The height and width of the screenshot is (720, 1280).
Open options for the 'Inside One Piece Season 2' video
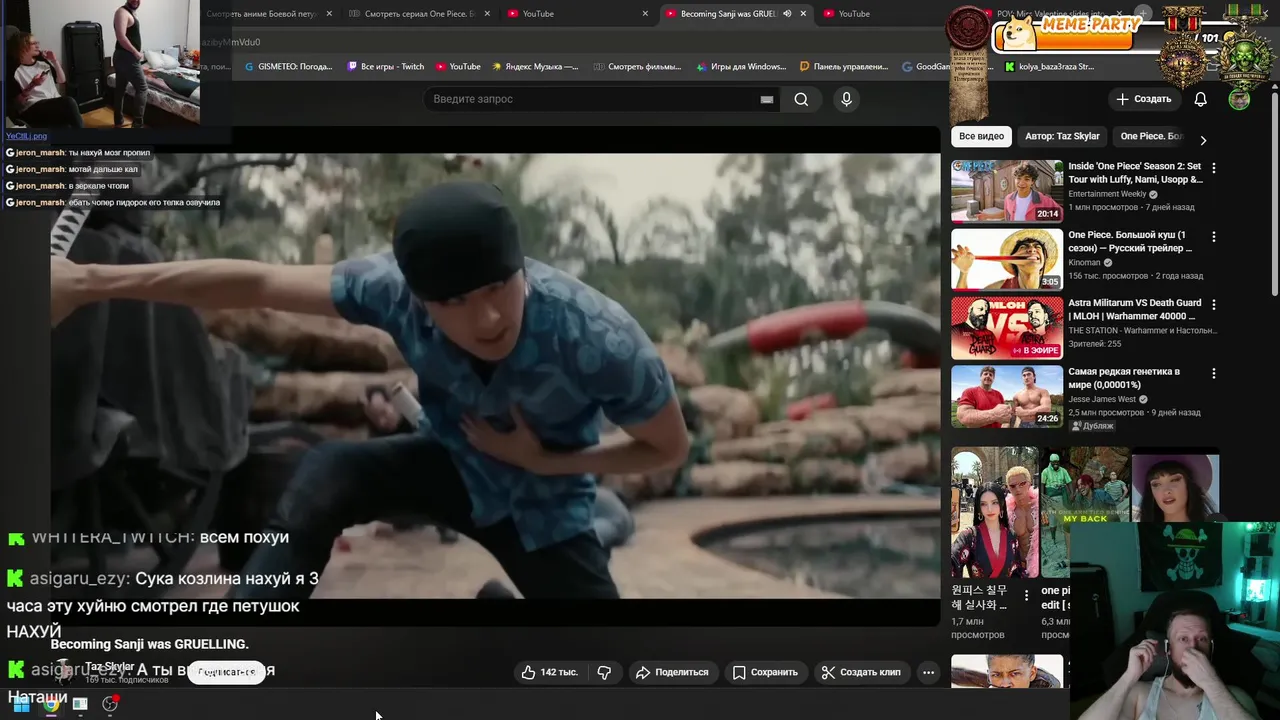click(x=1213, y=168)
